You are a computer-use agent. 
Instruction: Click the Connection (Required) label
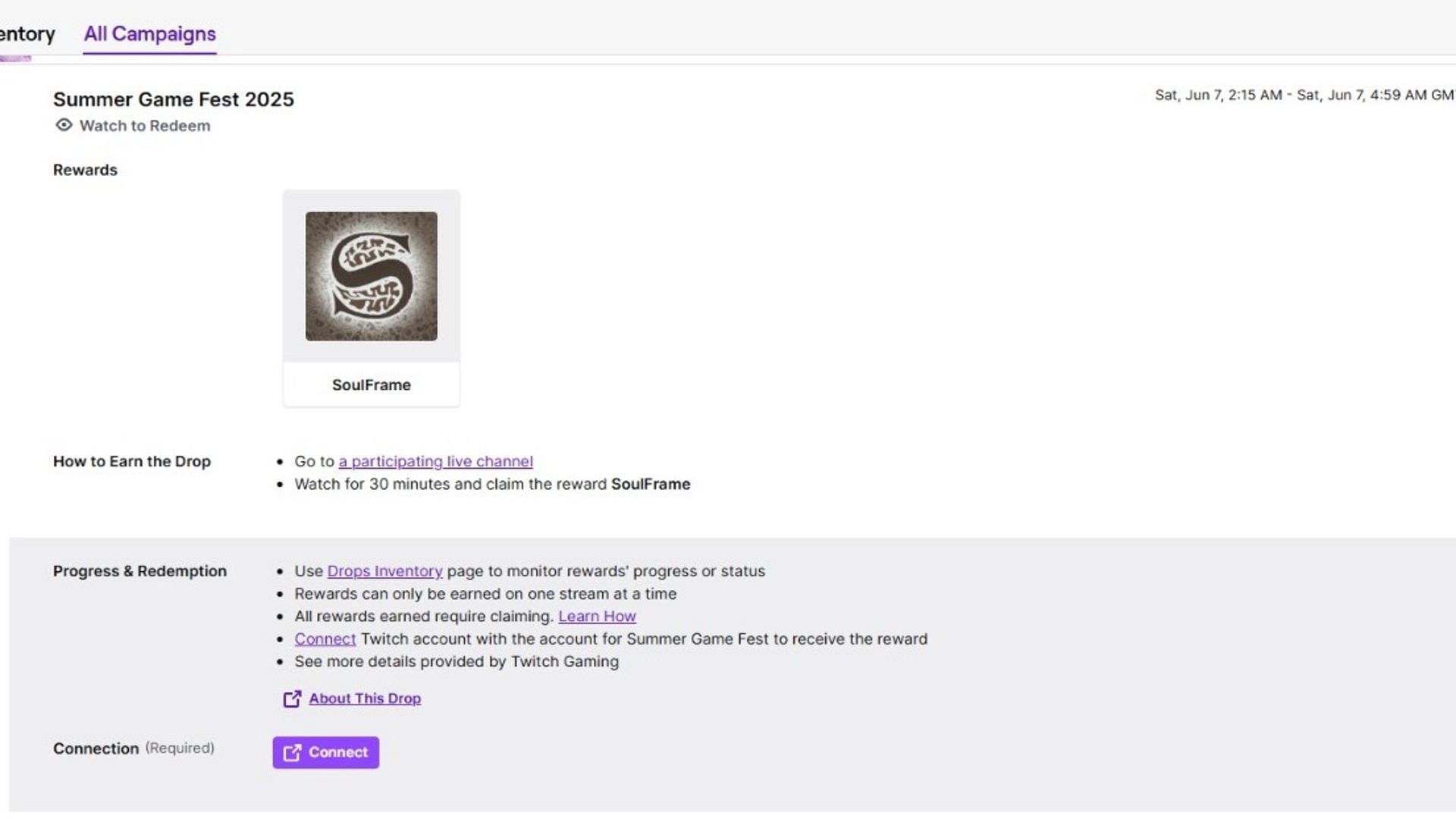133,748
